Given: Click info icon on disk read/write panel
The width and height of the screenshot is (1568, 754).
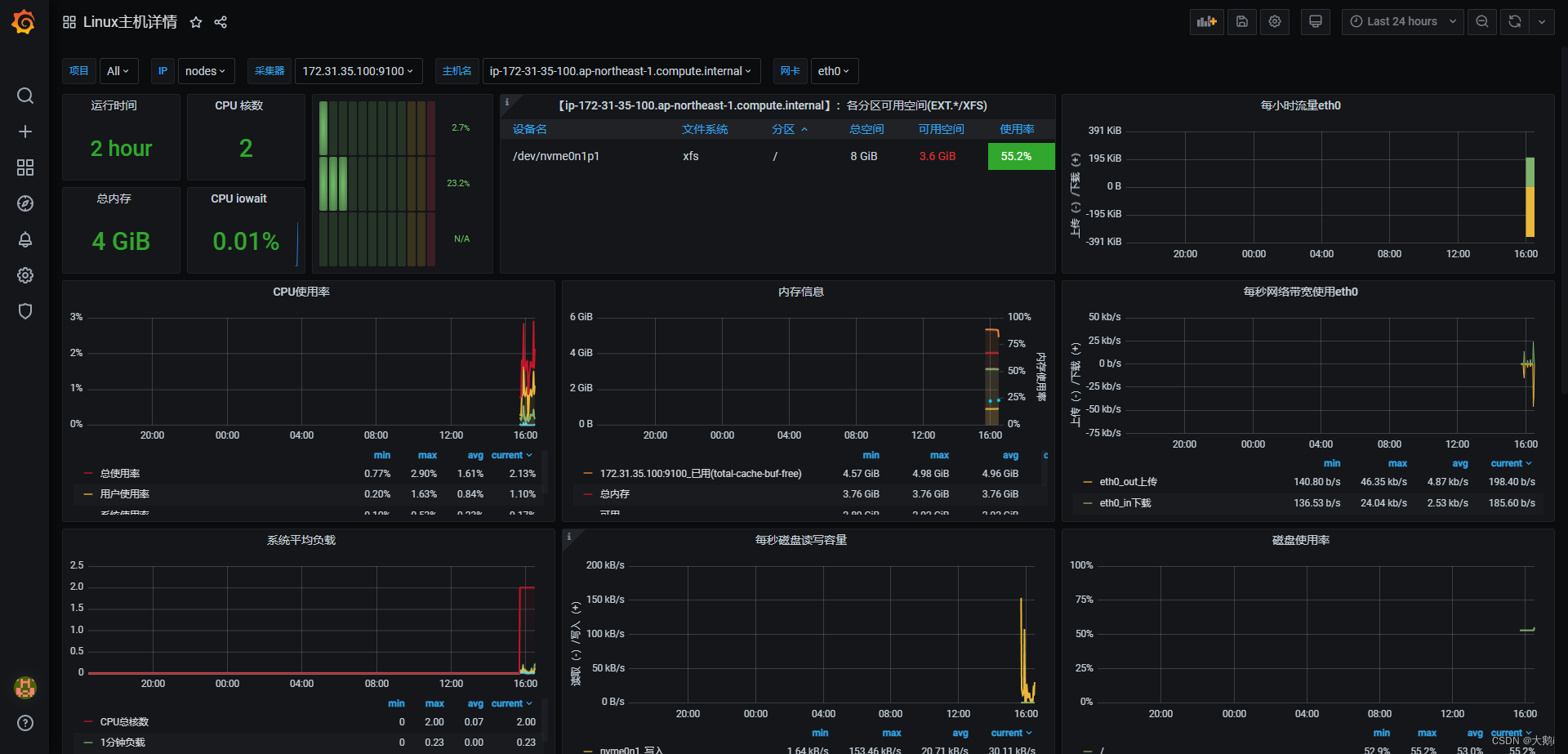Looking at the screenshot, I should (569, 537).
